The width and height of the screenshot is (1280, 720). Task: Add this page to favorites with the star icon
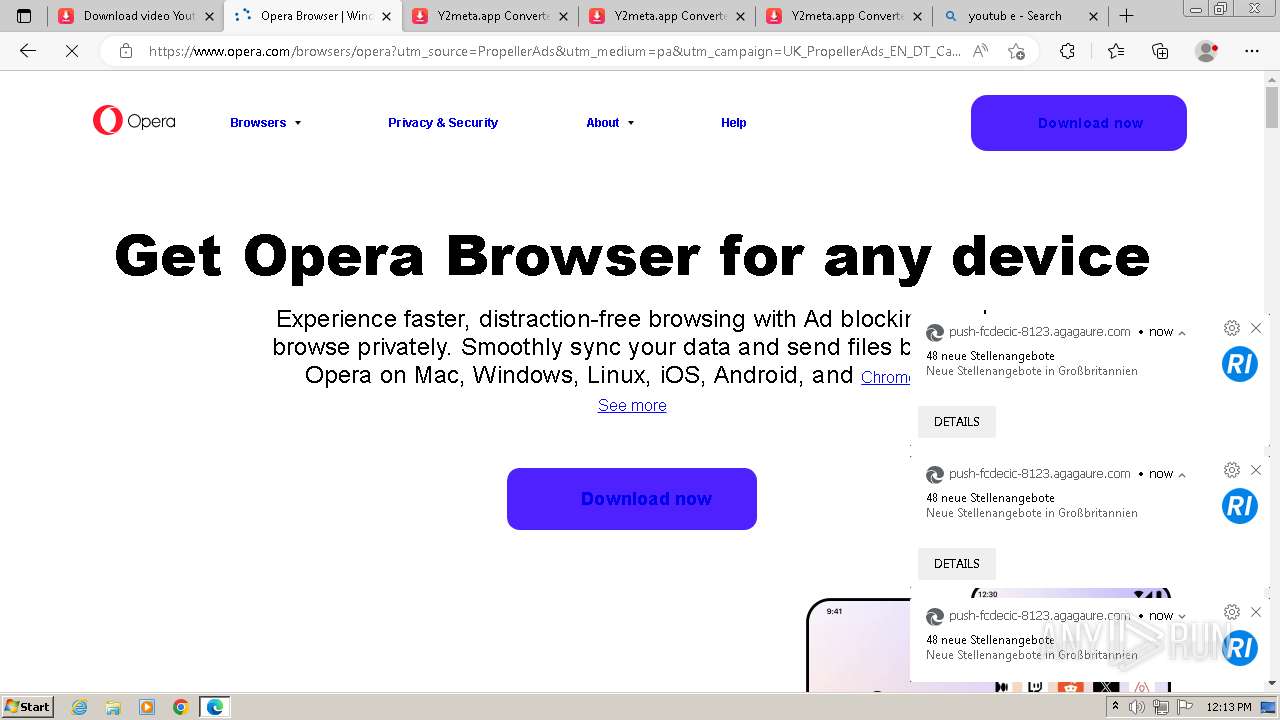click(x=1016, y=51)
